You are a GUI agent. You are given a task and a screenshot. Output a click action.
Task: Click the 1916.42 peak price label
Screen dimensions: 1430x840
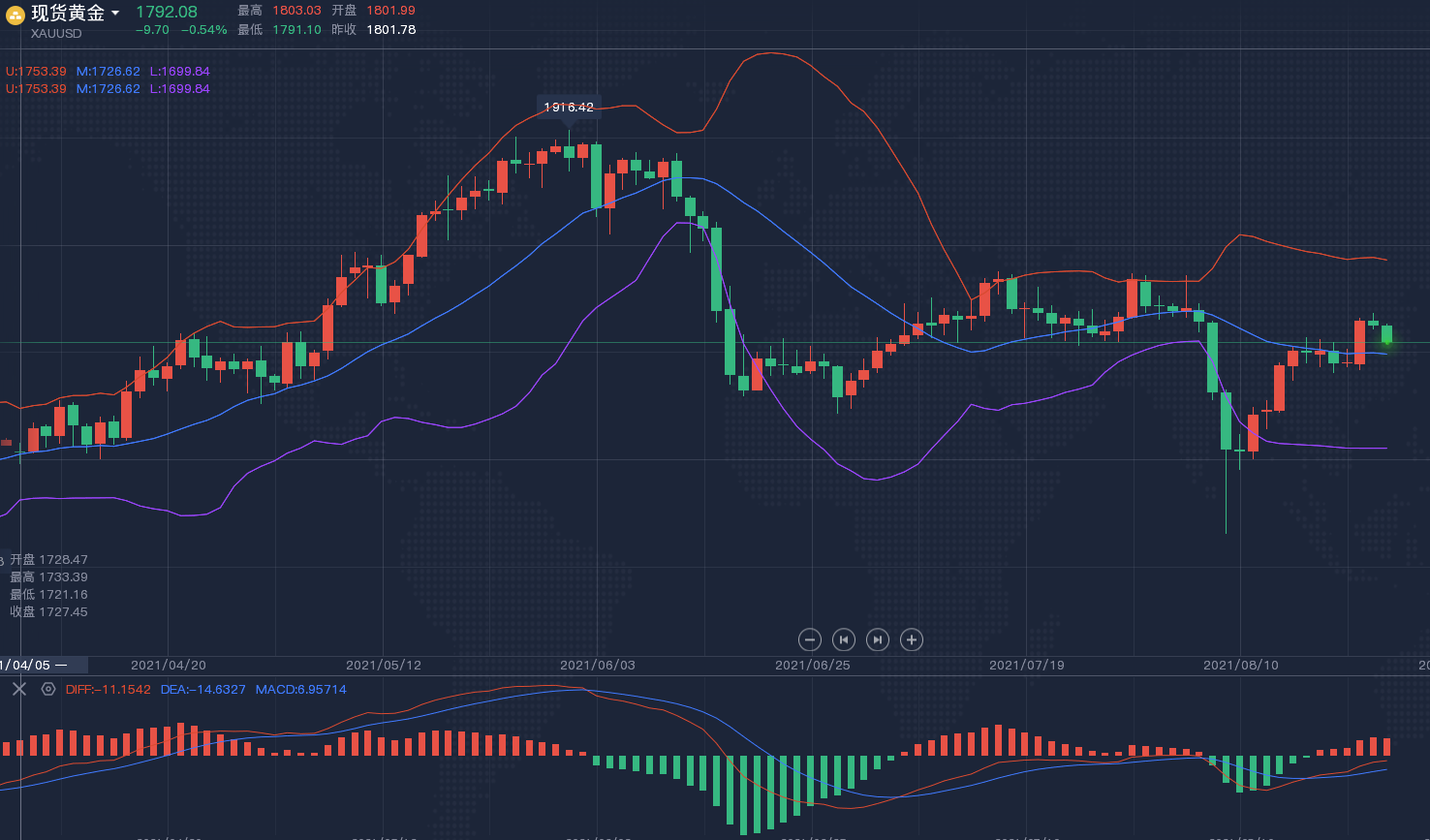[x=569, y=107]
